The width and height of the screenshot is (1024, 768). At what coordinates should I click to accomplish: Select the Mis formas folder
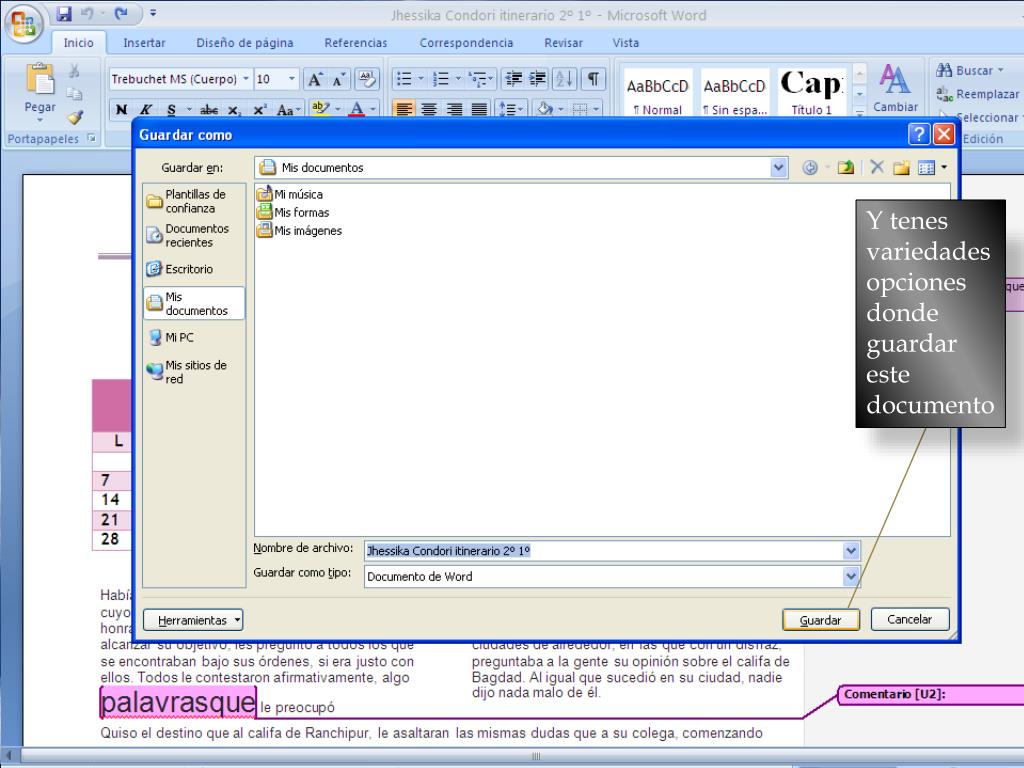coord(293,212)
